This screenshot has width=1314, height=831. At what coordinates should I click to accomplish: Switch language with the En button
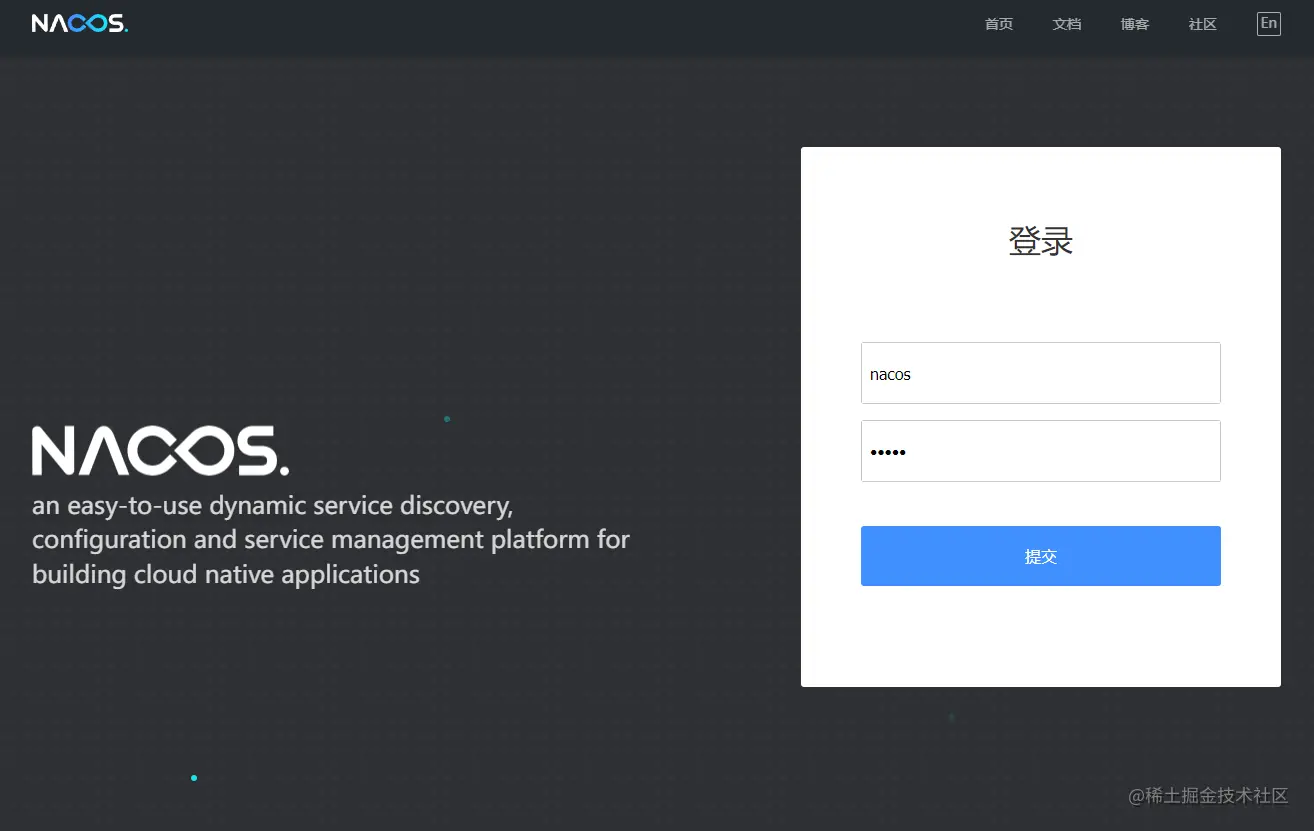coord(1269,24)
